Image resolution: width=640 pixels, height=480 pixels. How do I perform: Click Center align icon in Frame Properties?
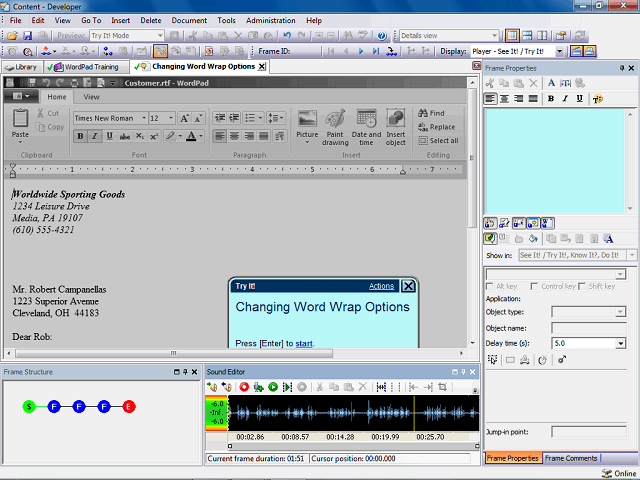click(x=504, y=99)
